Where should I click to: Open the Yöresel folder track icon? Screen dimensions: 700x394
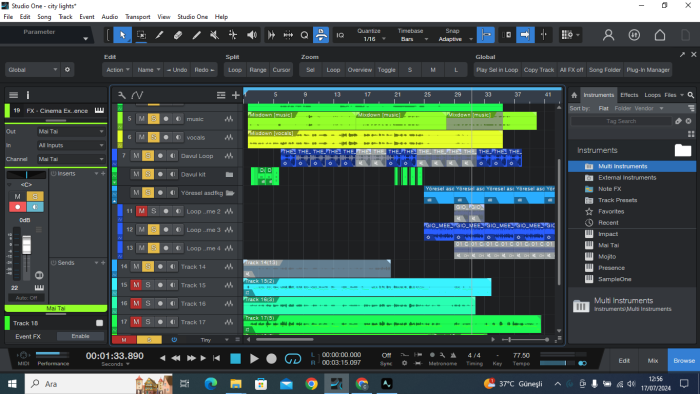[230, 193]
